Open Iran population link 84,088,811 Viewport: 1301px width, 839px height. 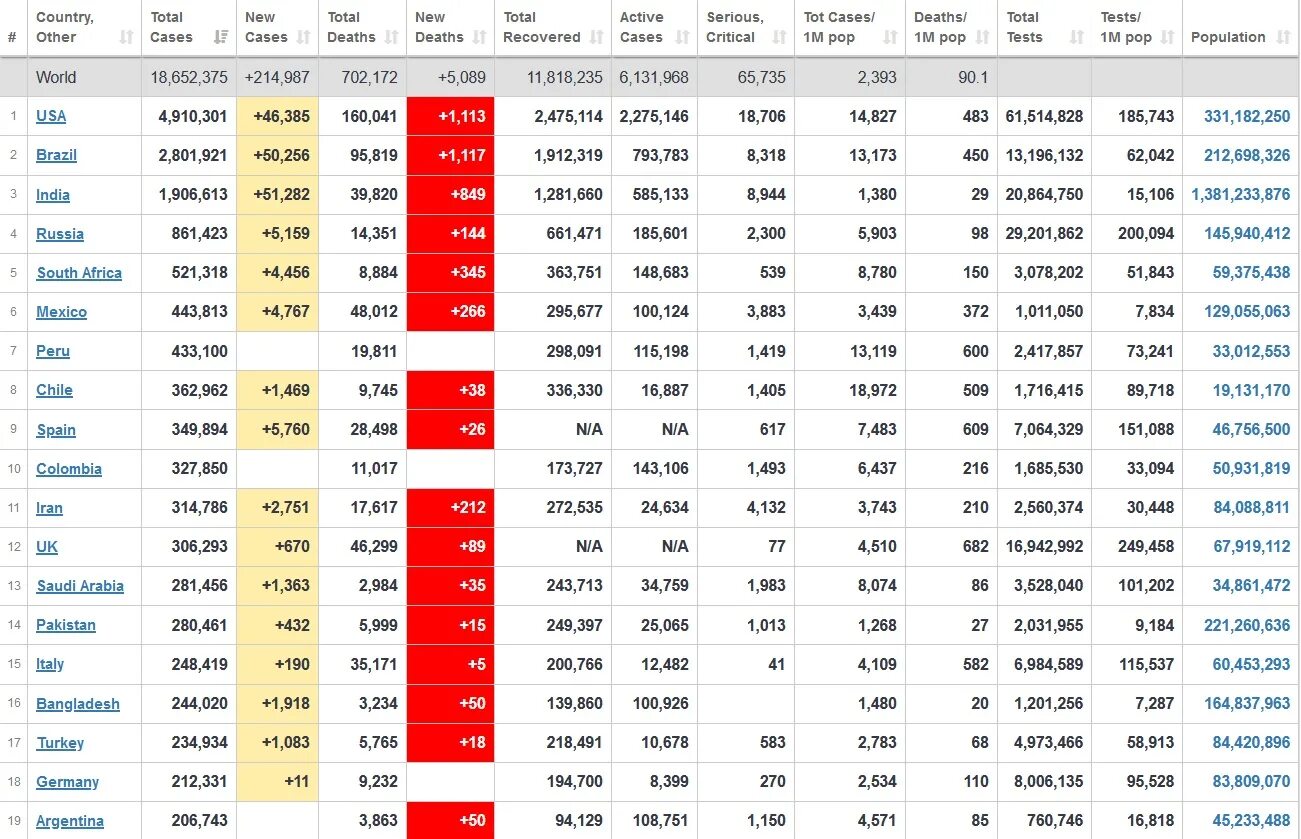point(1252,508)
